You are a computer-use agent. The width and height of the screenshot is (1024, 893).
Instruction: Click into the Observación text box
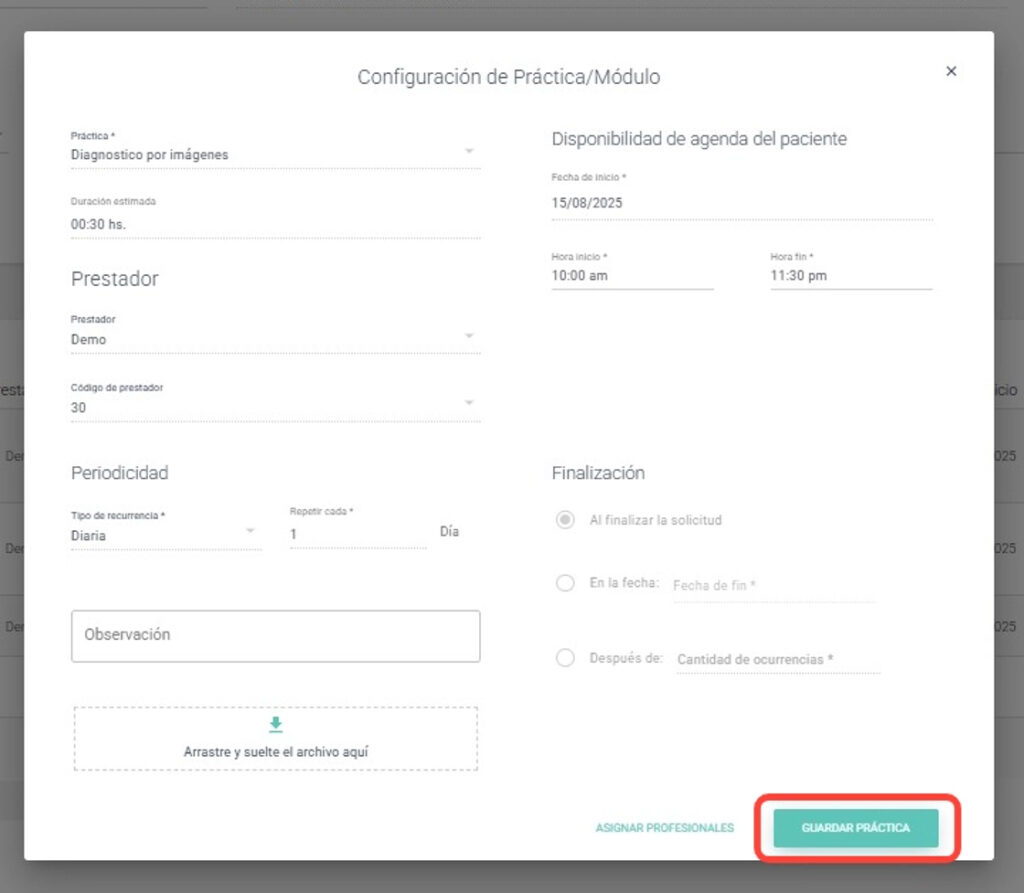click(x=275, y=636)
